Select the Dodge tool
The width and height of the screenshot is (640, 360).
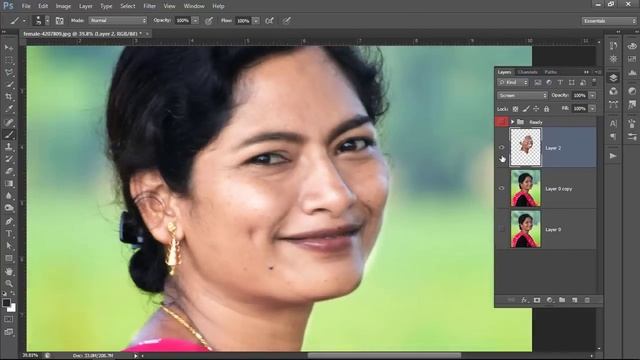point(9,208)
